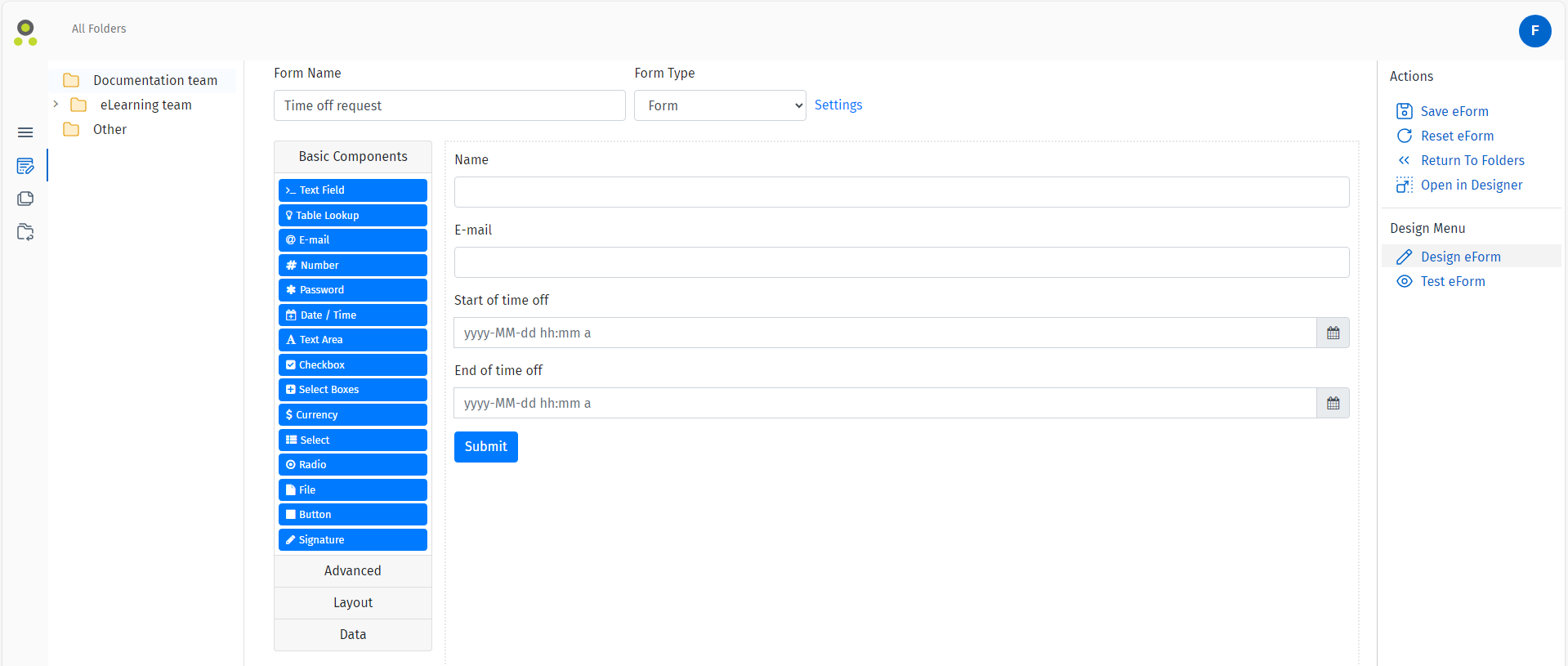Select the Signature component

pyautogui.click(x=353, y=539)
